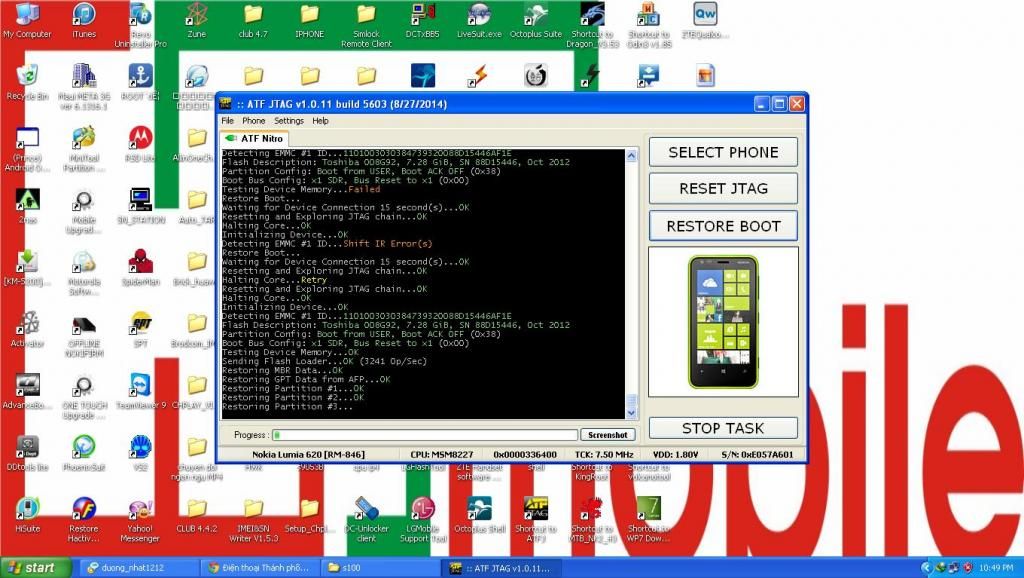Click the Windows start button
Image resolution: width=1024 pixels, height=578 pixels.
click(x=35, y=568)
